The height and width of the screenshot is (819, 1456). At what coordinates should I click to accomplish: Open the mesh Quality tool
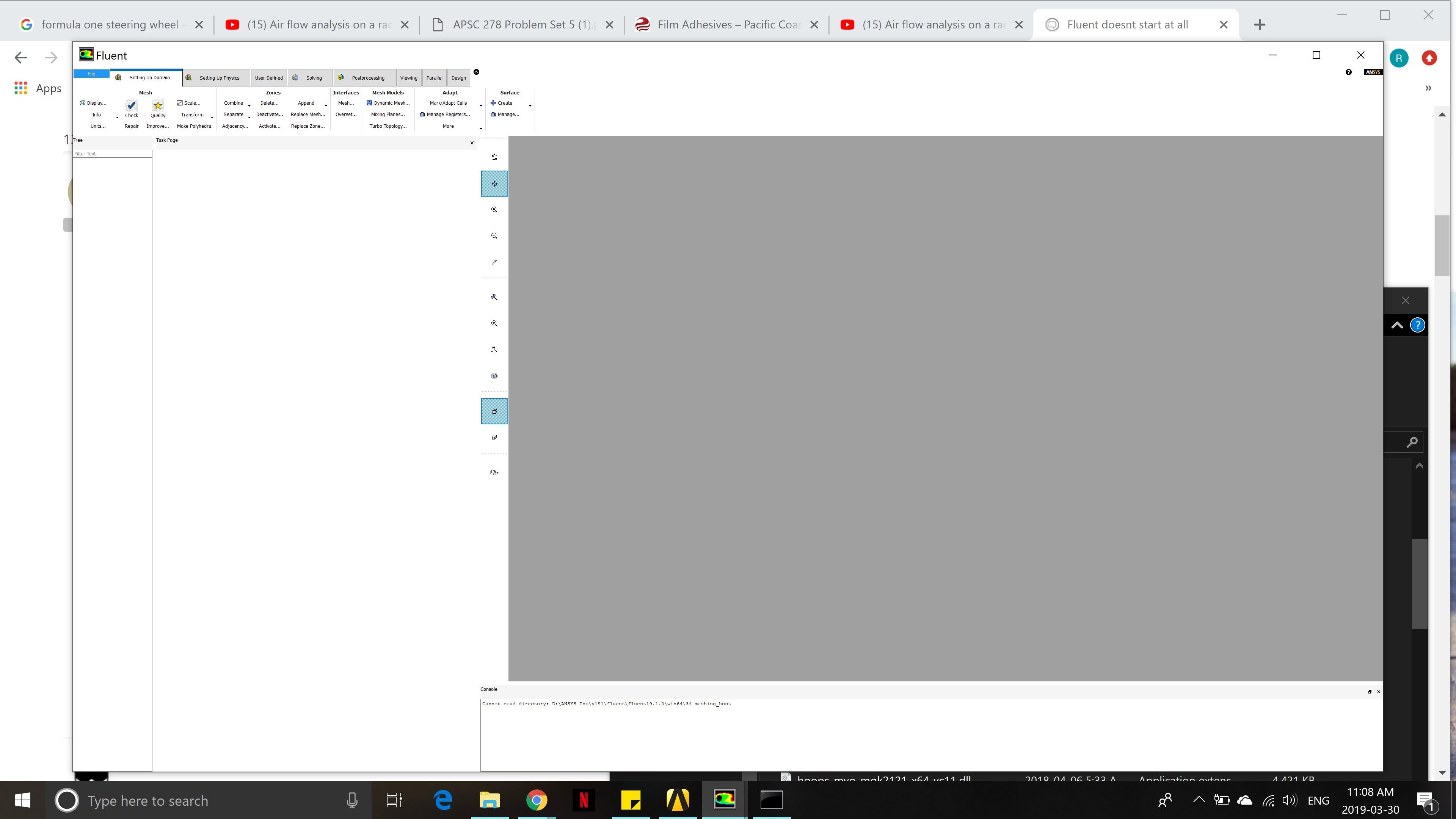click(x=158, y=106)
